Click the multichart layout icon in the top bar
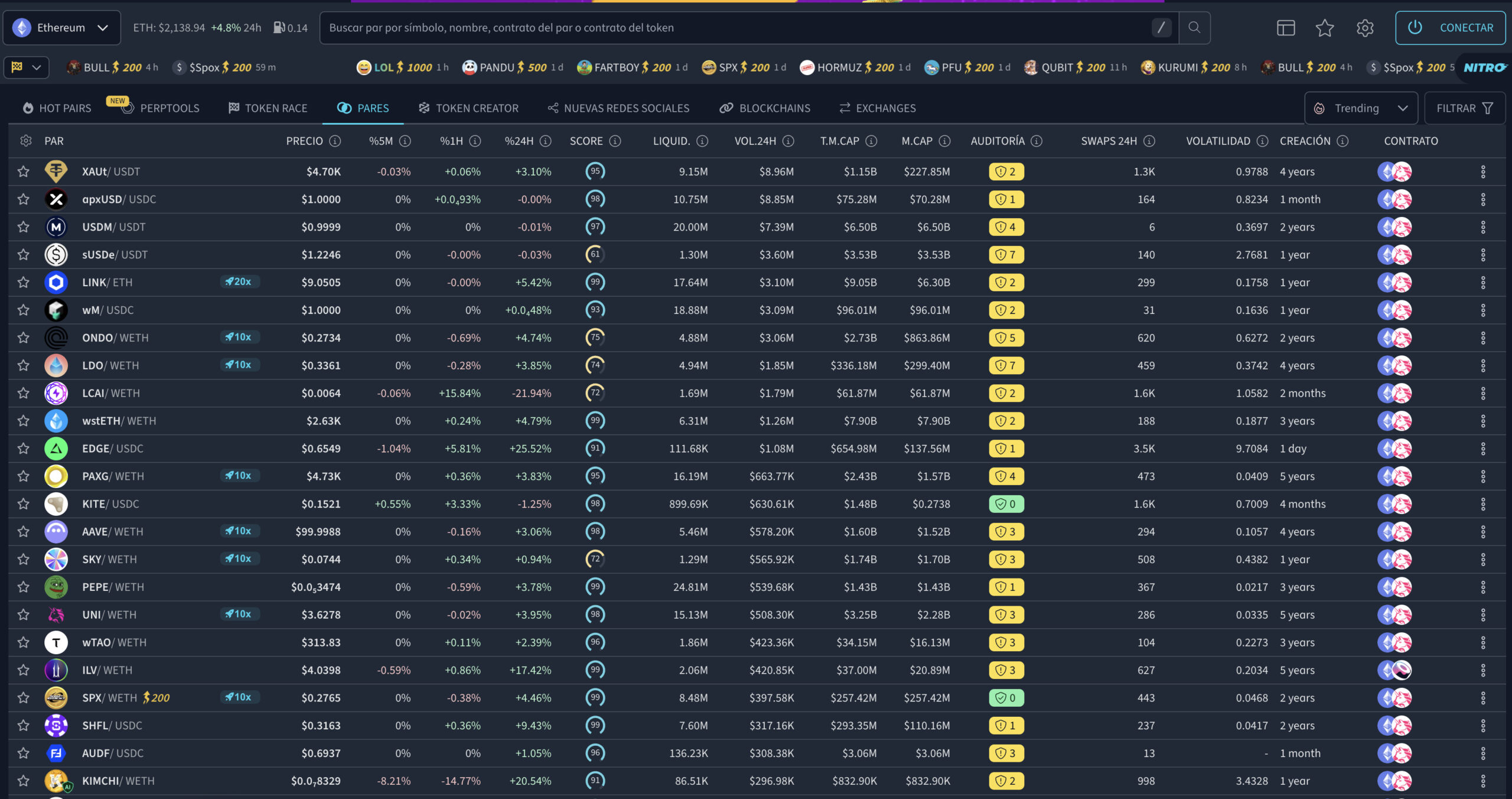 pyautogui.click(x=1286, y=27)
